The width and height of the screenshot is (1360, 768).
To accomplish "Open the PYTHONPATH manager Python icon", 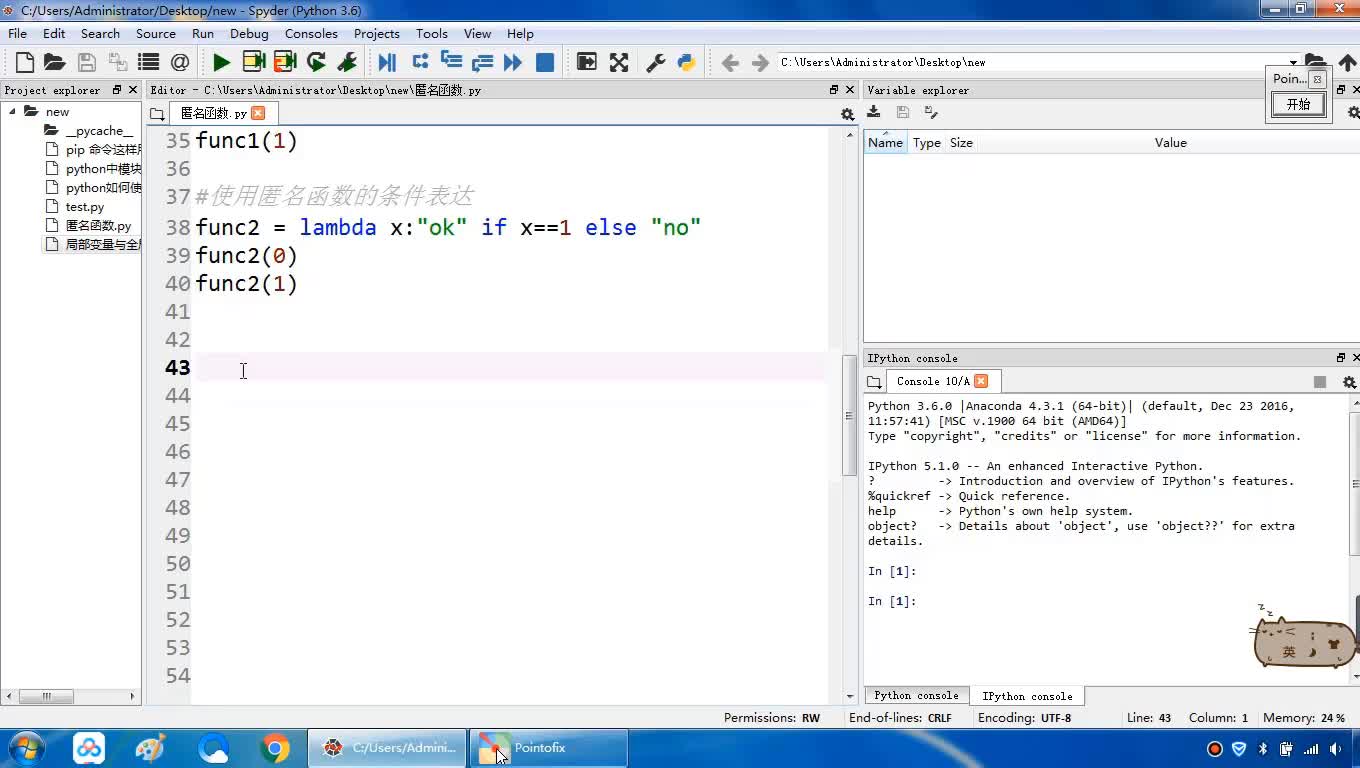I will tap(686, 62).
